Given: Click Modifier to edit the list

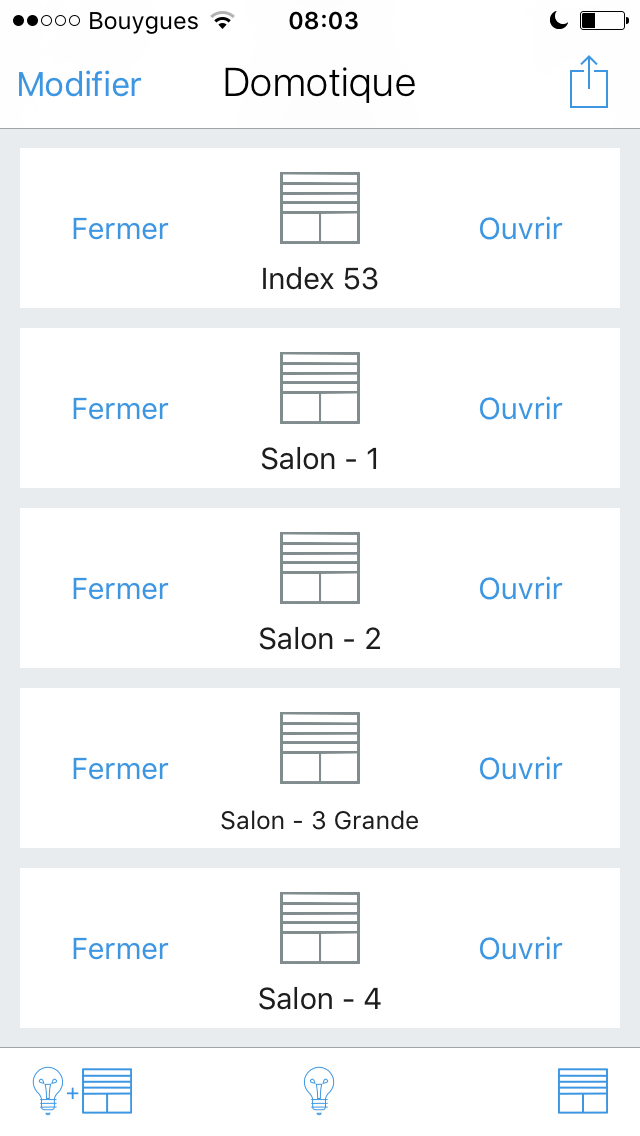Looking at the screenshot, I should (x=79, y=84).
